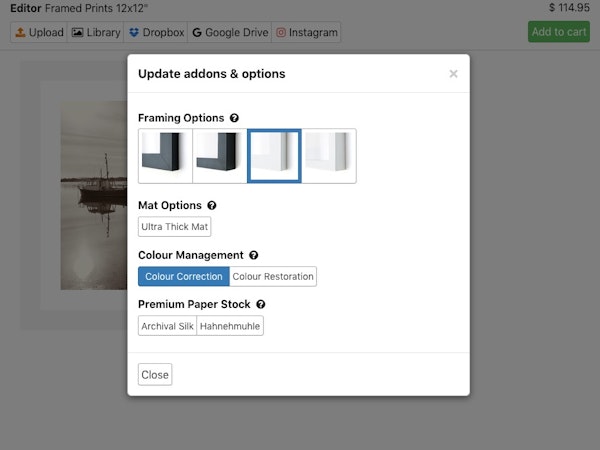Viewport: 600px width, 450px height.
Task: Open the Mat Options help tooltip icon
Action: pyautogui.click(x=211, y=206)
